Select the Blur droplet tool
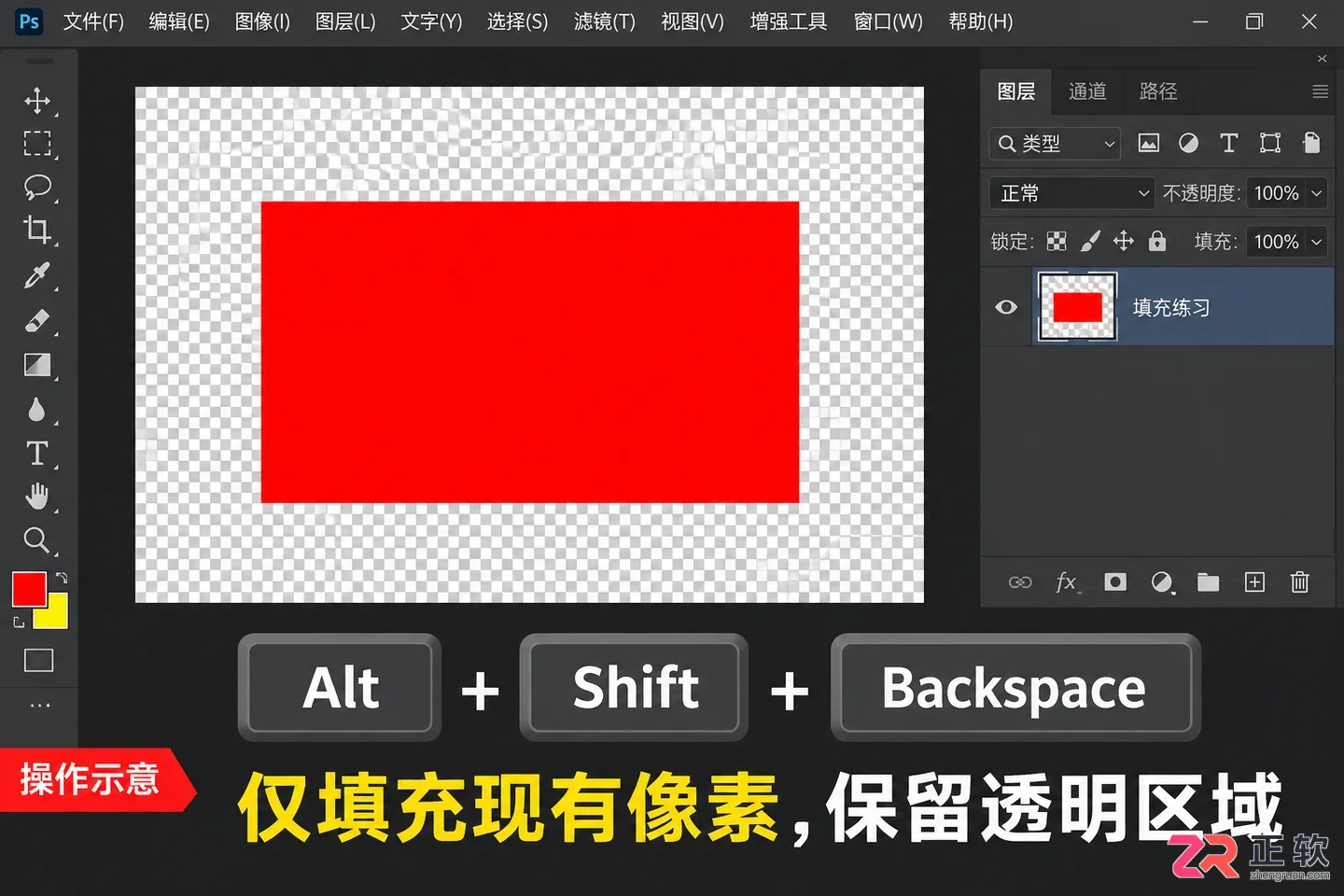The image size is (1344, 896). click(36, 410)
